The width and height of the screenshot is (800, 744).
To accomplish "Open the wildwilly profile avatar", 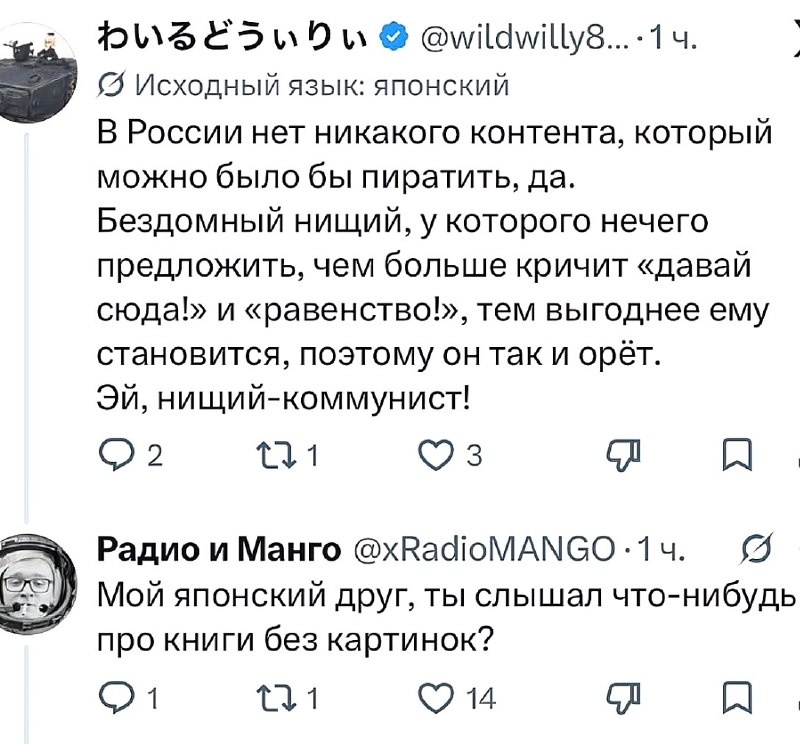I will tap(36, 72).
